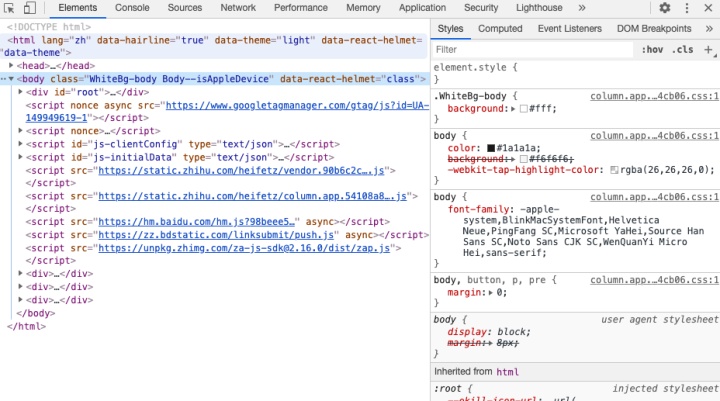Image resolution: width=720 pixels, height=401 pixels.
Task: Collapse the body element node
Action: coord(11,79)
